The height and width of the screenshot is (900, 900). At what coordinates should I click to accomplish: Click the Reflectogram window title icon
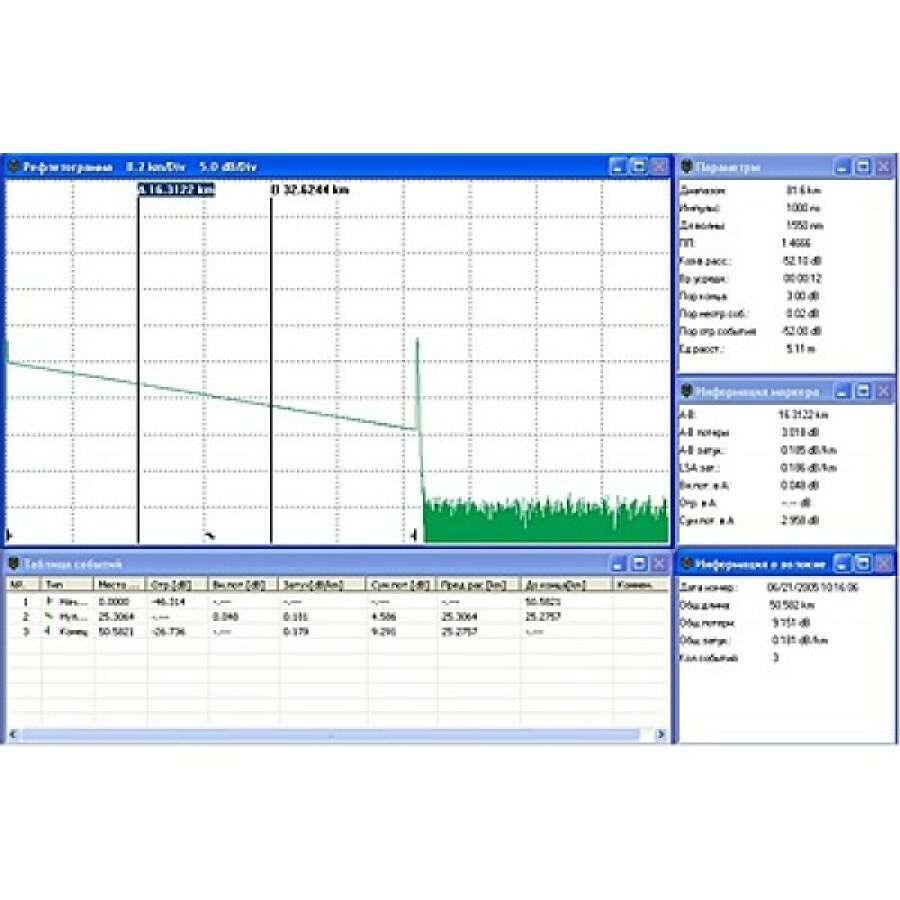pos(13,166)
